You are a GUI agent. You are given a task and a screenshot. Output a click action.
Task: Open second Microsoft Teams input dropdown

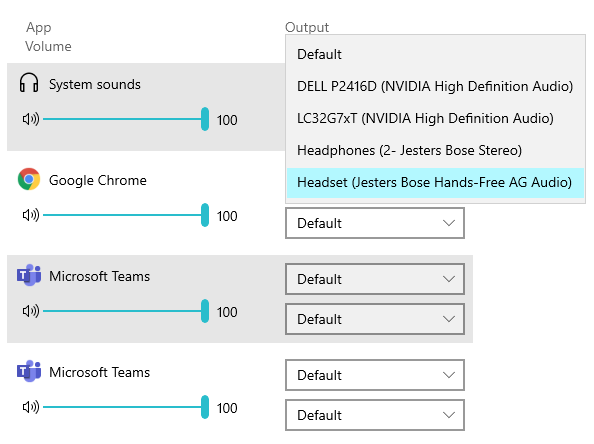(375, 415)
